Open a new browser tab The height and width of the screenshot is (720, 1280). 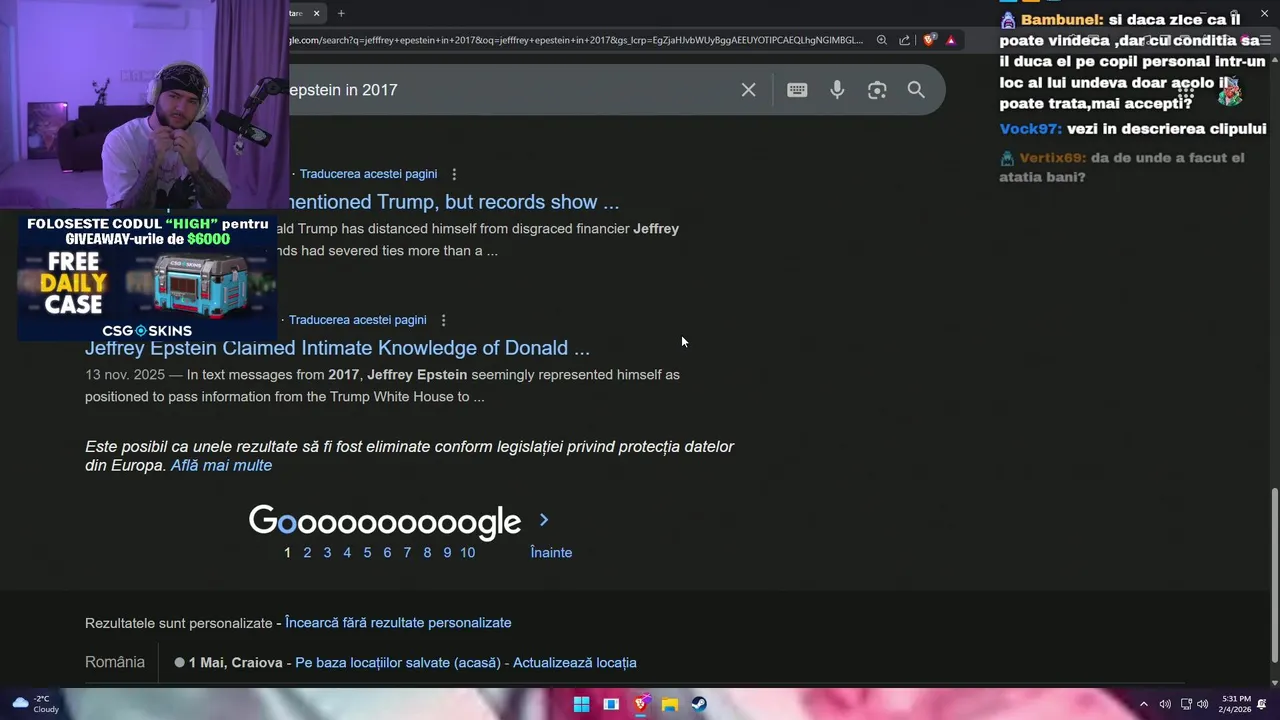341,13
